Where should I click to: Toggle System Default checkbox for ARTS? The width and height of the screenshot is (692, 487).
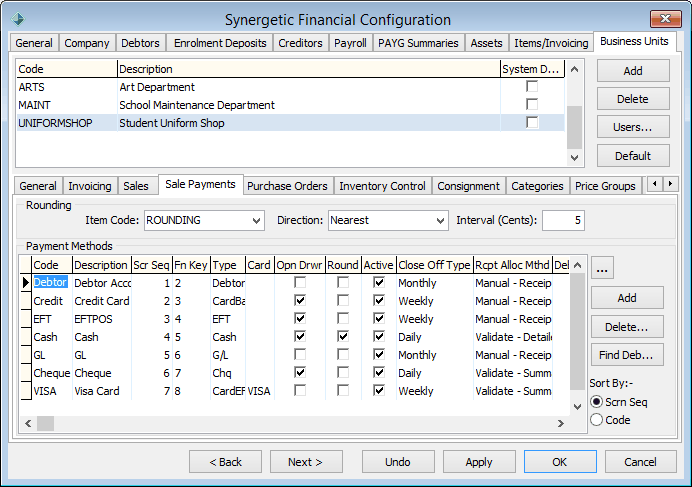[532, 87]
